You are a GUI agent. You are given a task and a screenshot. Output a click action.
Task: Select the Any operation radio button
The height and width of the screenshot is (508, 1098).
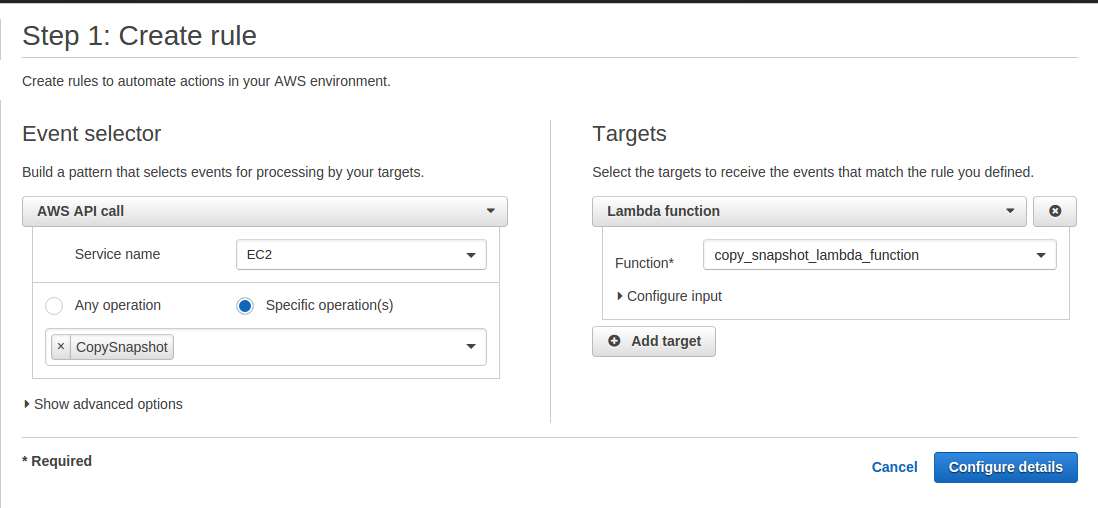54,305
